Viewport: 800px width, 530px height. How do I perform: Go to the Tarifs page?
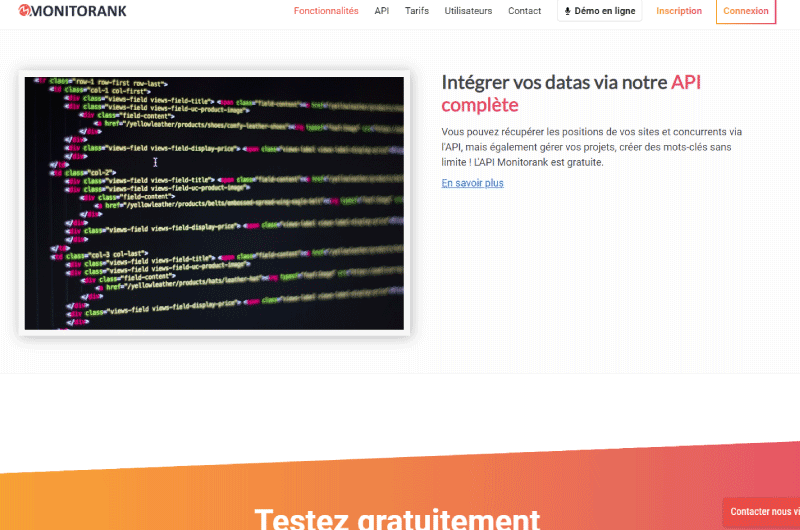[x=417, y=11]
